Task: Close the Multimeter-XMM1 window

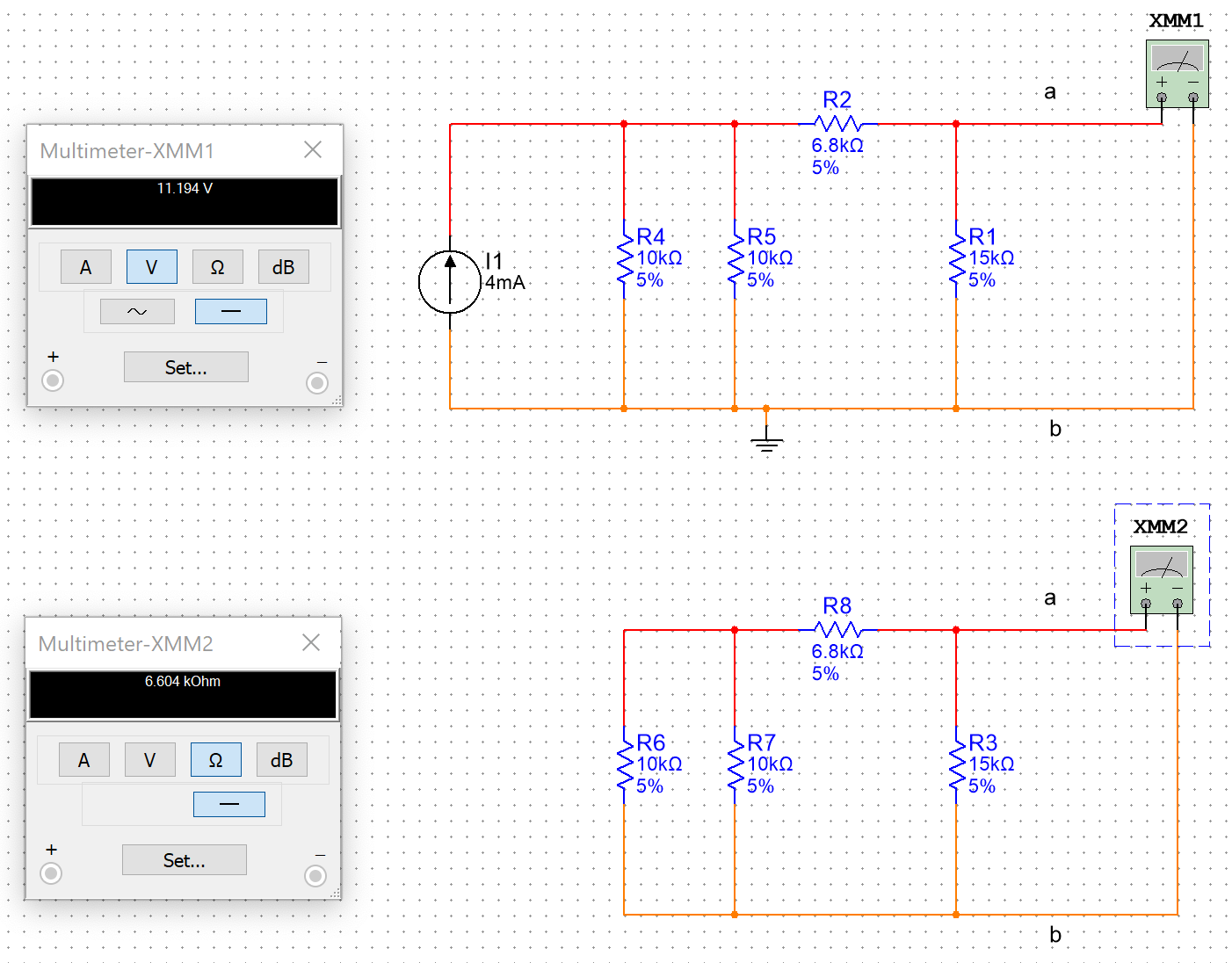Action: [x=313, y=150]
